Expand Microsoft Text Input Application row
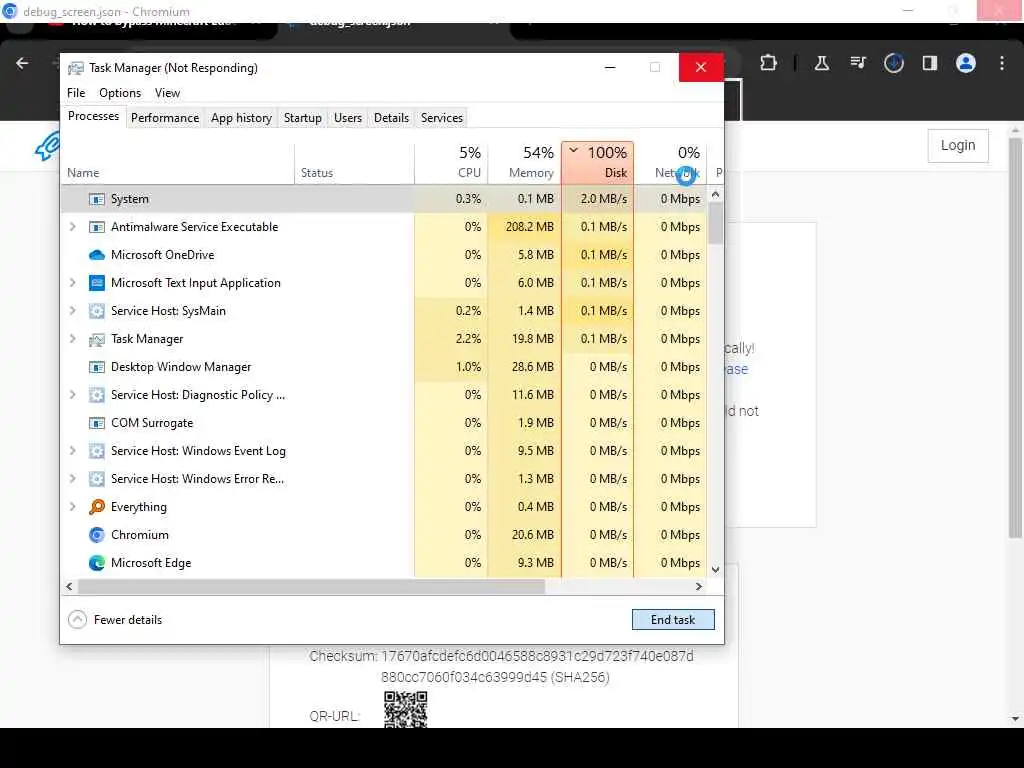Viewport: 1024px width, 768px height. click(72, 283)
